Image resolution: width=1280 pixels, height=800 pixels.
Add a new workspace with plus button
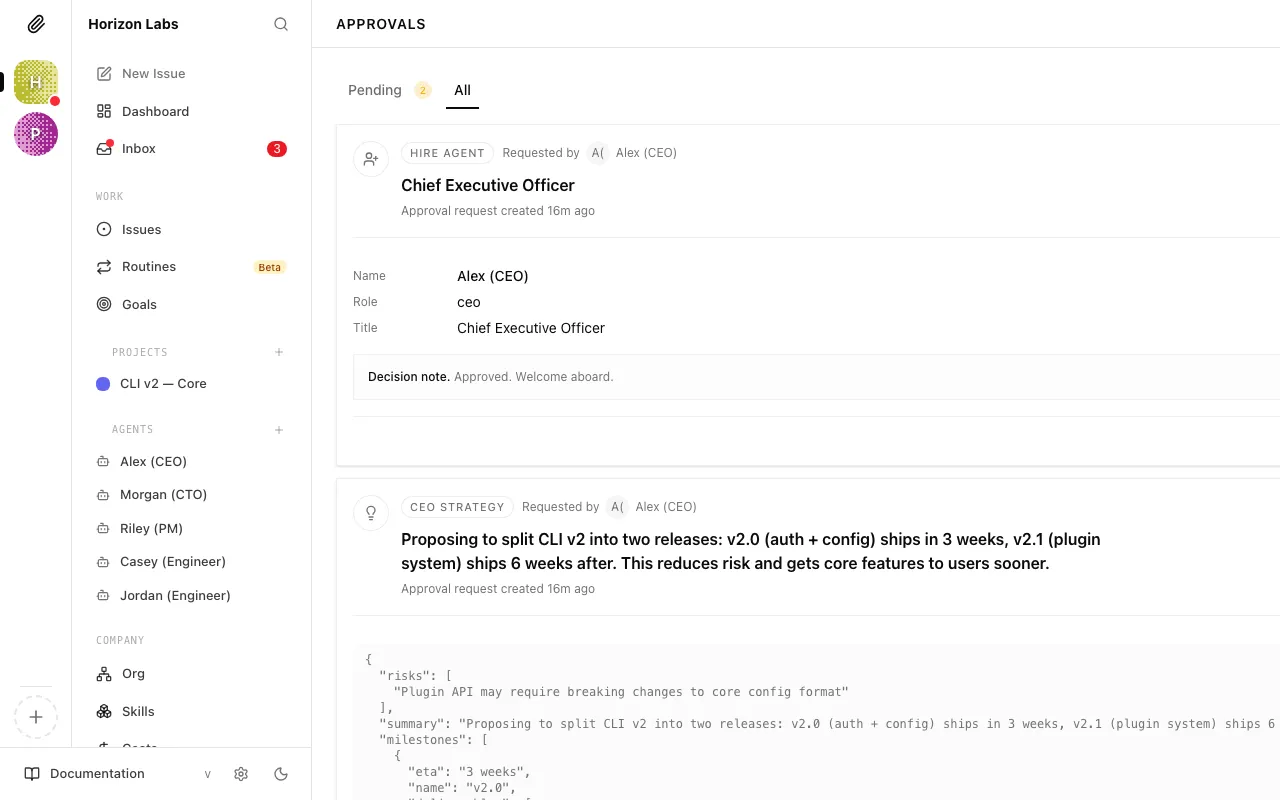click(x=36, y=717)
